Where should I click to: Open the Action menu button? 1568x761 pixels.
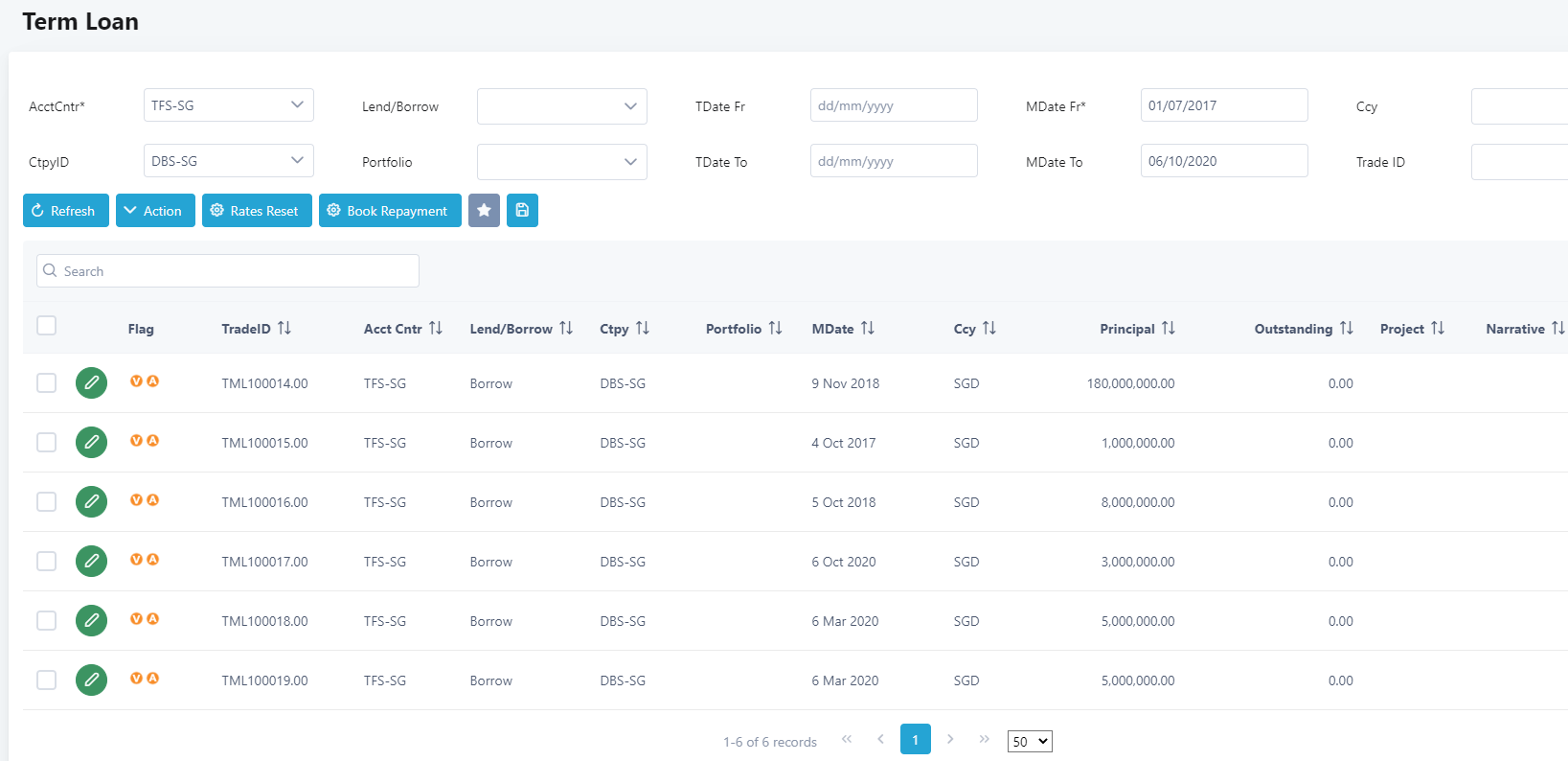click(x=155, y=211)
